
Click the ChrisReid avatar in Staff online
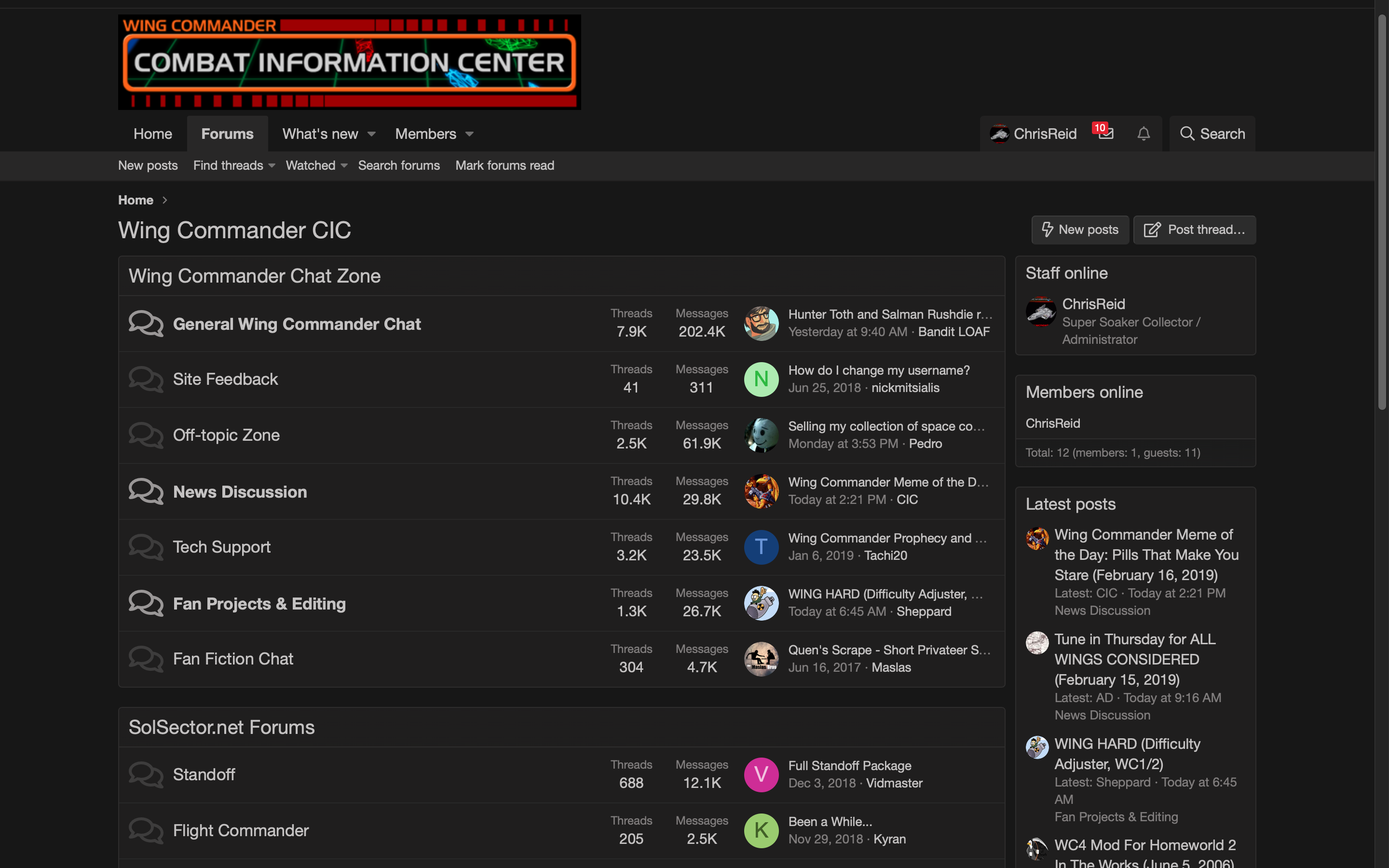[x=1041, y=312]
